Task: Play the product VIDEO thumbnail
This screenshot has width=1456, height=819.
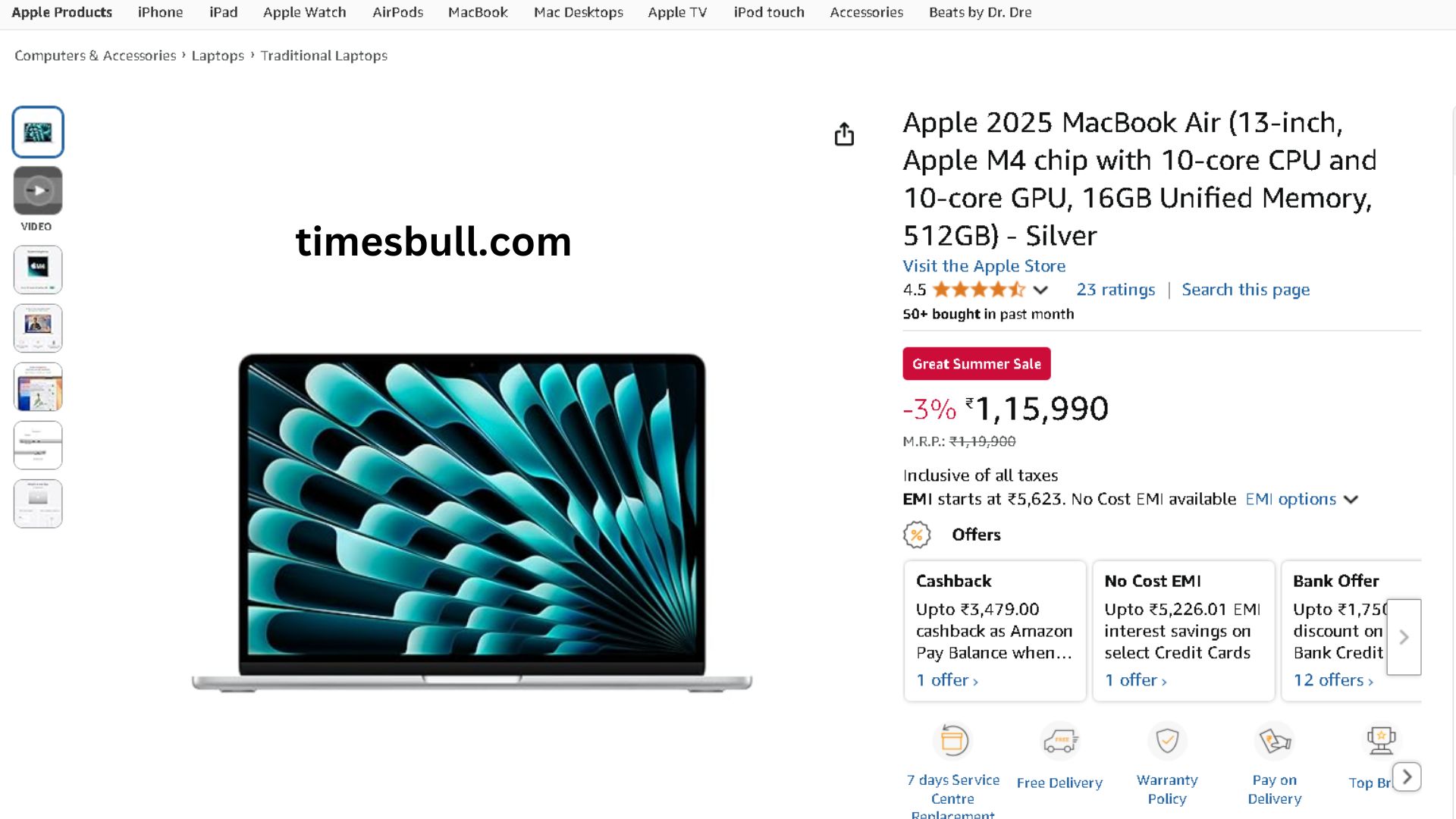Action: pyautogui.click(x=38, y=190)
